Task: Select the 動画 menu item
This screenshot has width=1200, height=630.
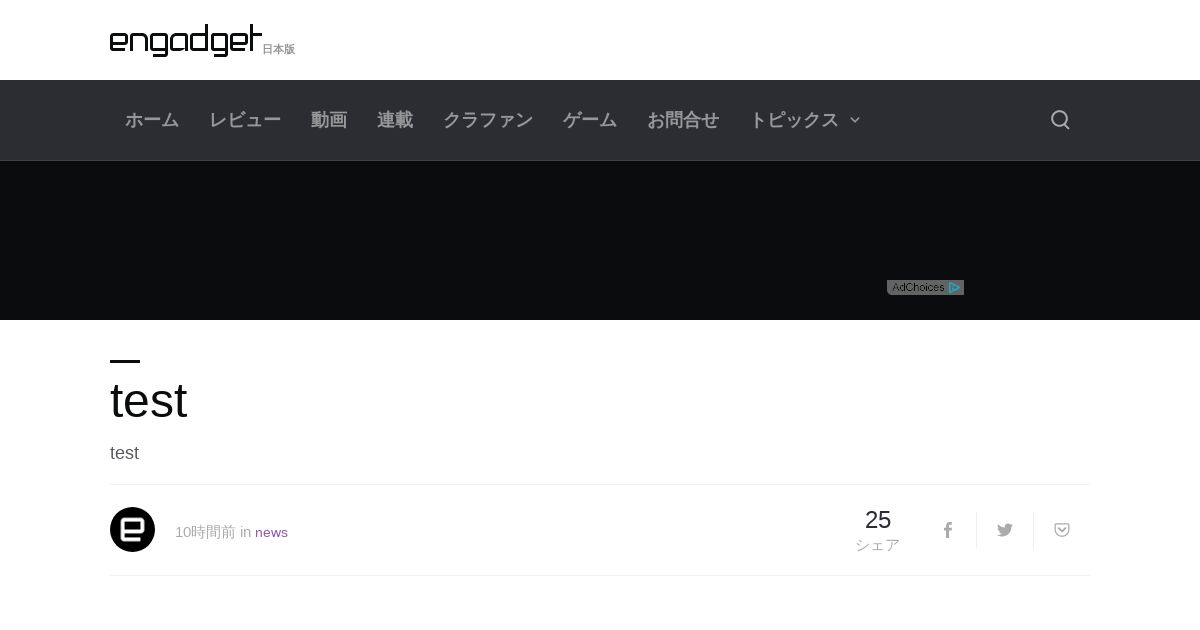Action: pos(329,120)
